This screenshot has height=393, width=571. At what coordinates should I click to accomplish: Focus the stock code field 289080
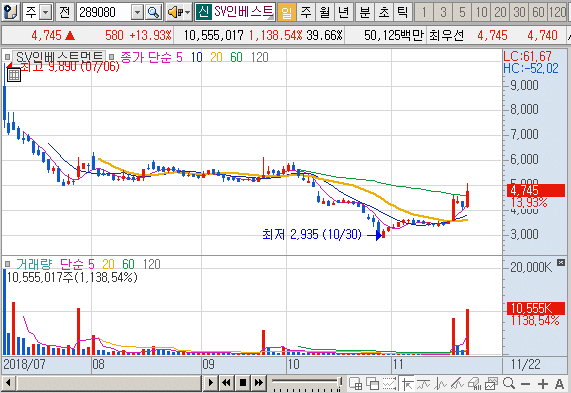(x=103, y=12)
